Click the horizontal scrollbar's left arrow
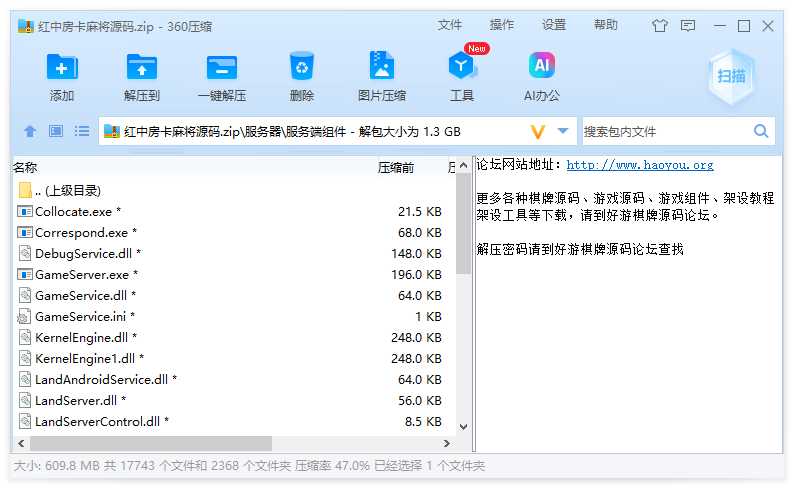Image resolution: width=794 pixels, height=488 pixels. (x=21, y=443)
